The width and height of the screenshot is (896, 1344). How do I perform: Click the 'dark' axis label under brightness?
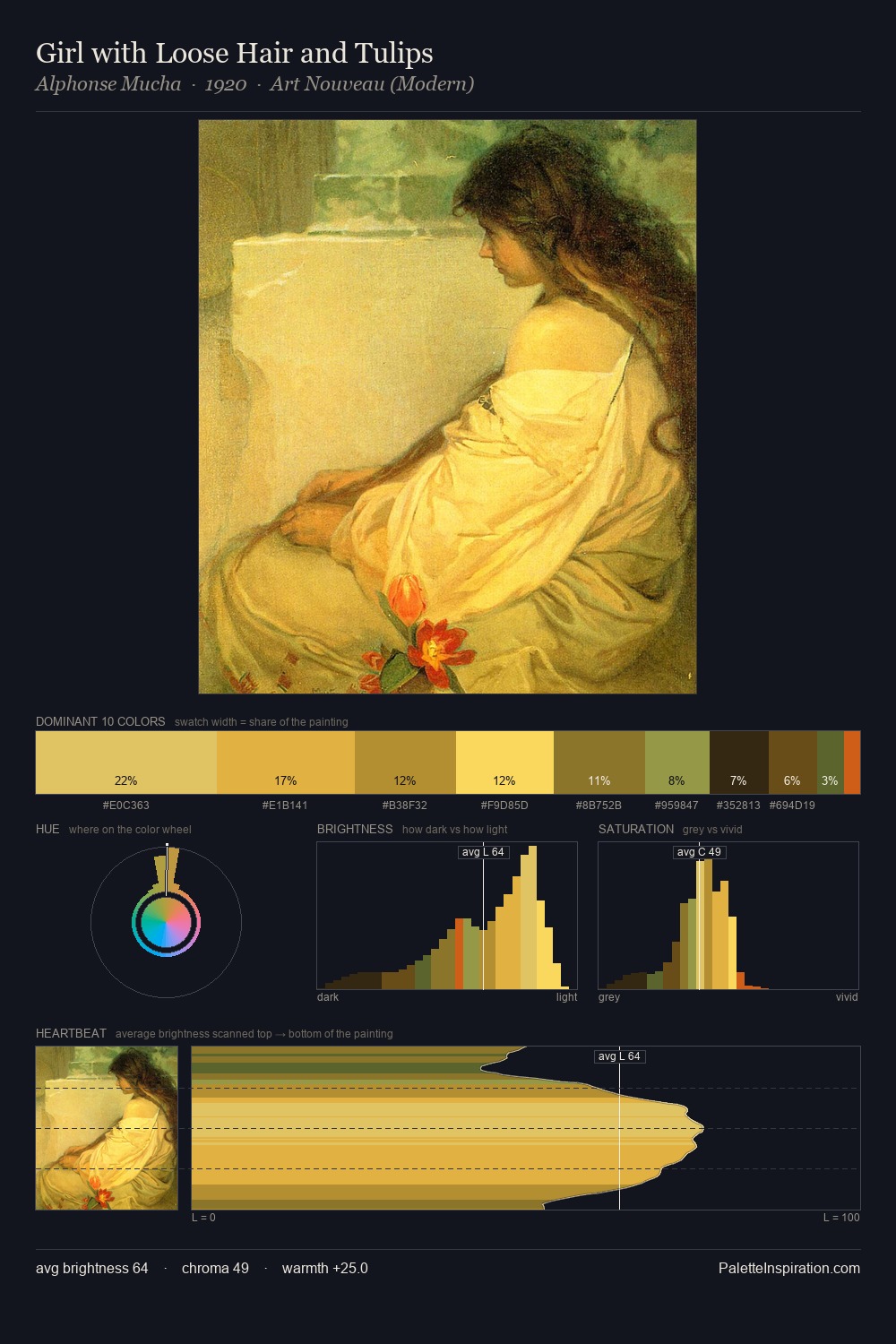(x=328, y=997)
